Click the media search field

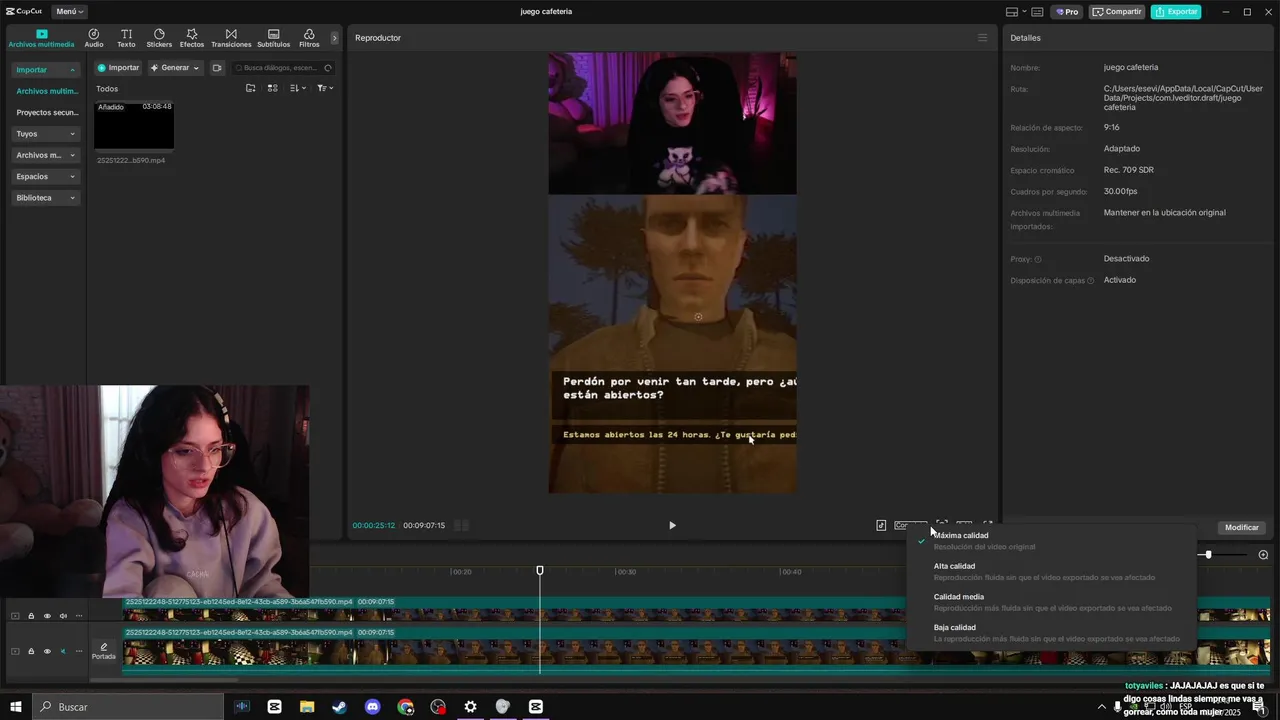coord(283,68)
